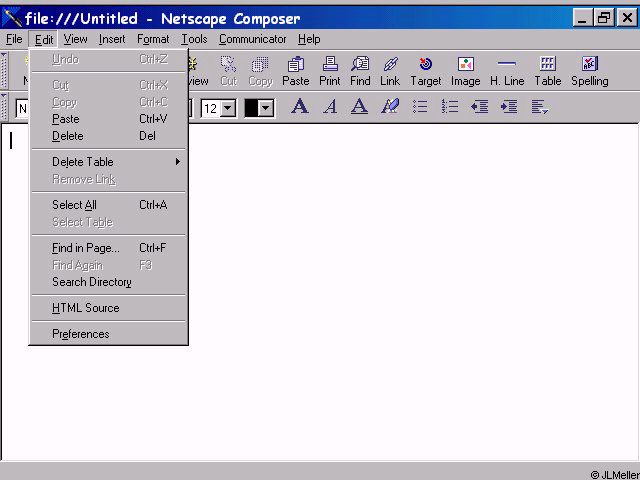
Task: Click the increase indent icon
Action: pos(509,107)
